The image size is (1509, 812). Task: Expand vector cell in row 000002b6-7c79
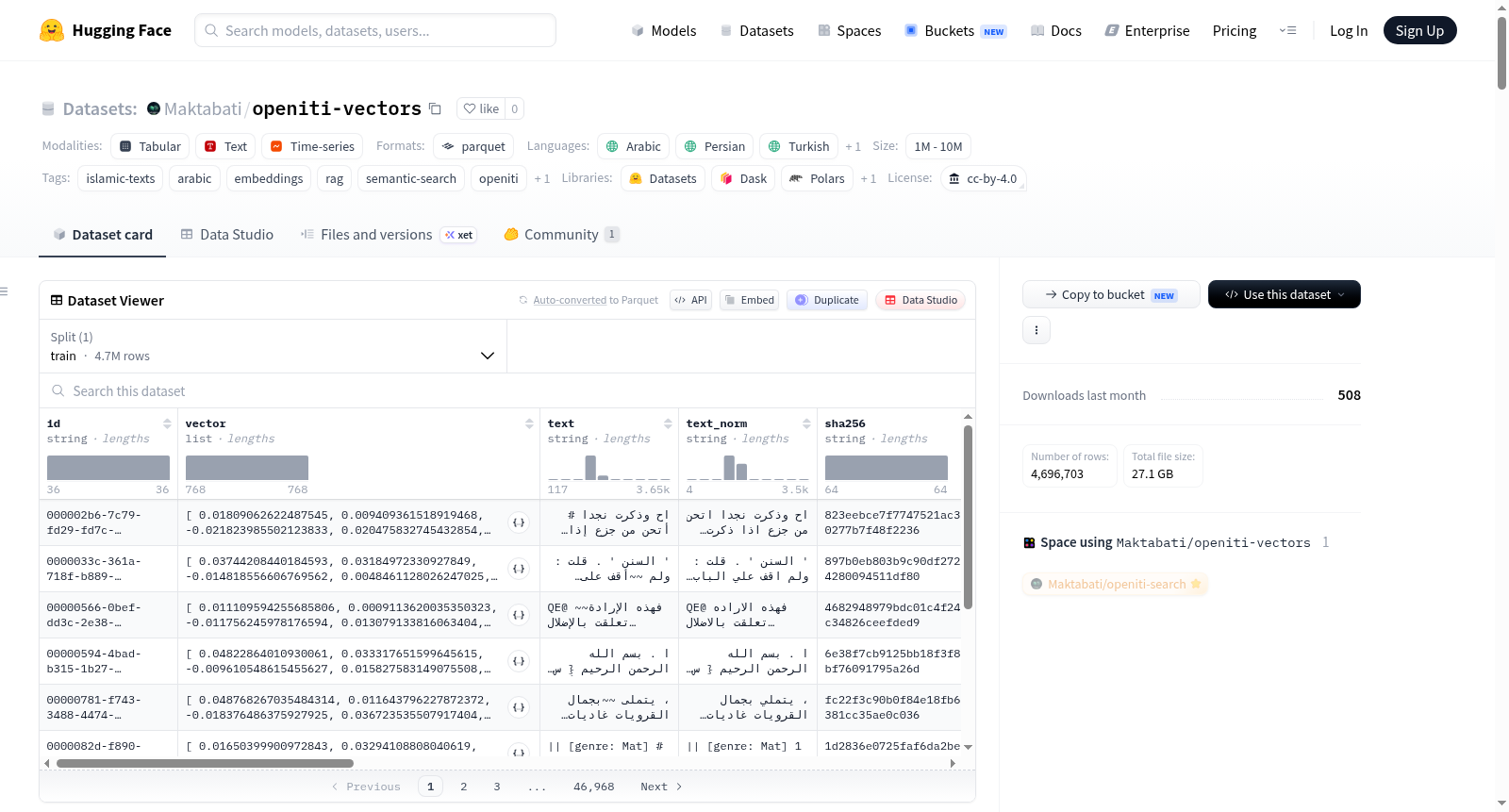519,522
